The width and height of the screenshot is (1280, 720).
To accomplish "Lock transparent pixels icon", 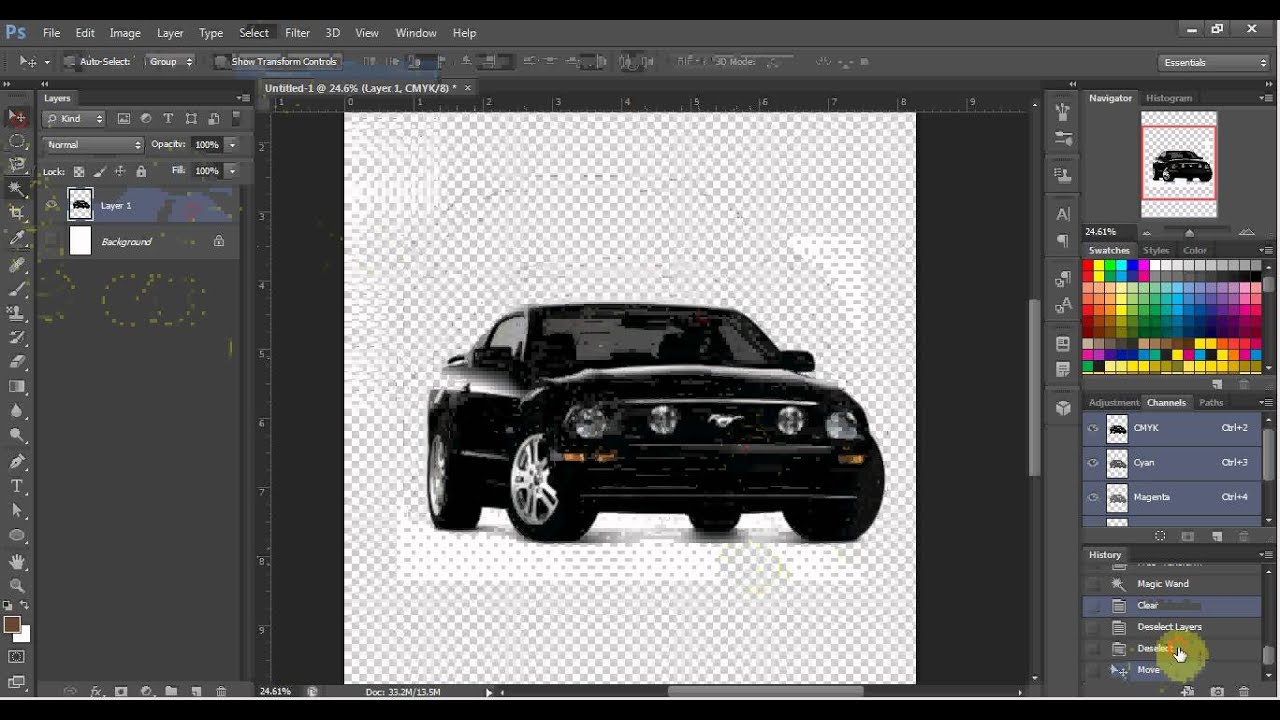I will [x=79, y=172].
